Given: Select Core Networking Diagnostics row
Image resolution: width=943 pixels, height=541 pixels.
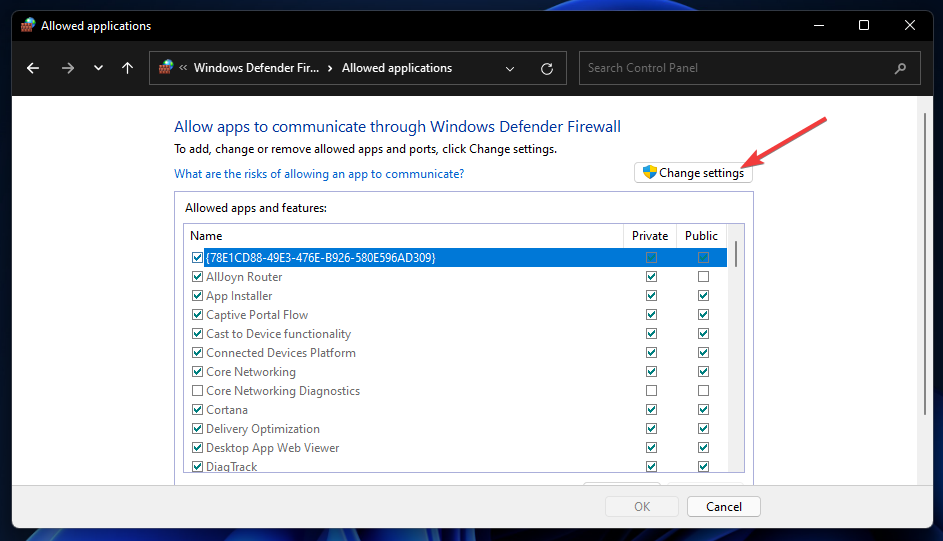Looking at the screenshot, I should tap(455, 391).
